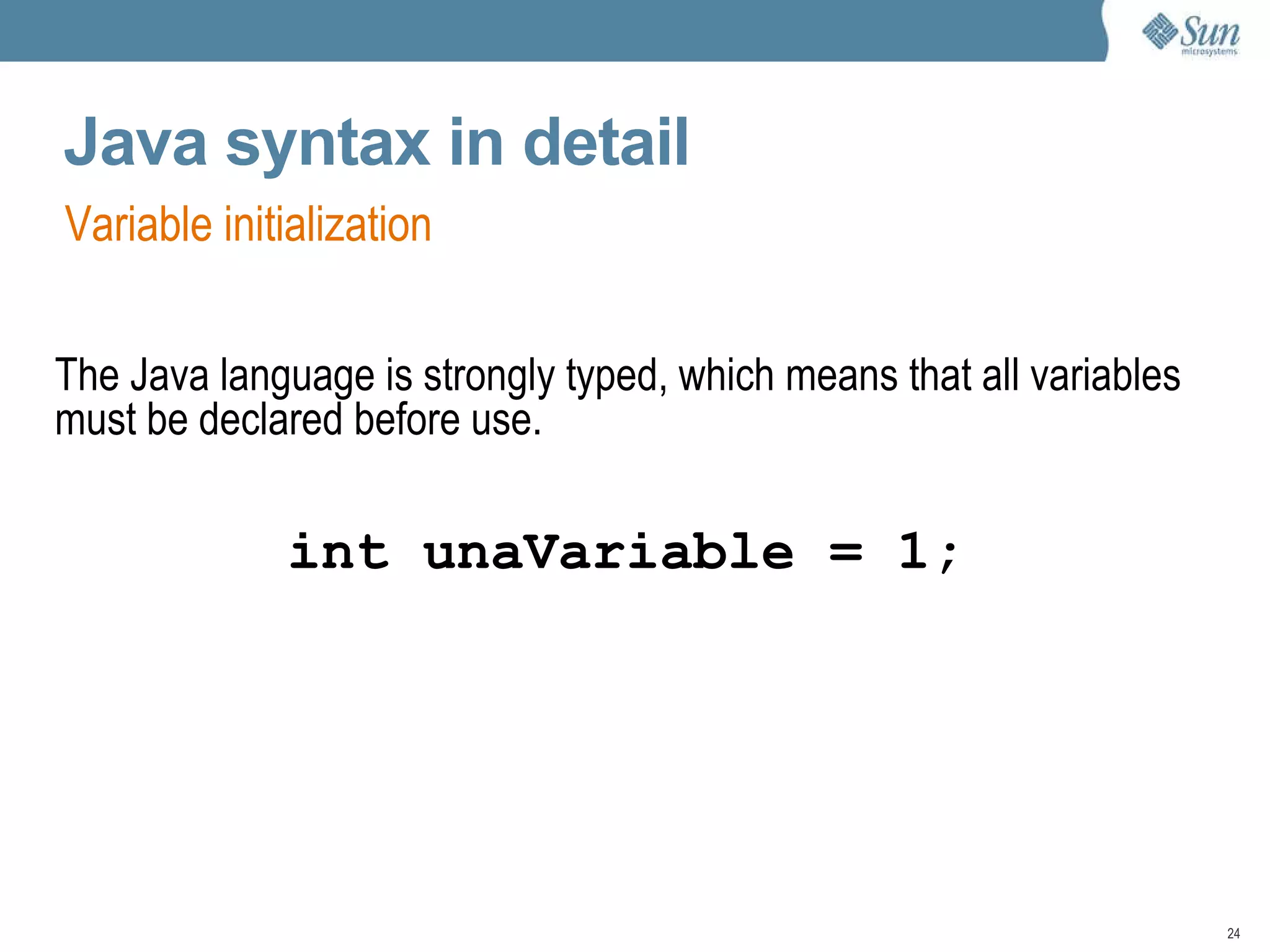Viewport: 1270px width, 952px height.
Task: Click the slide page number 24
Action: click(x=1233, y=933)
